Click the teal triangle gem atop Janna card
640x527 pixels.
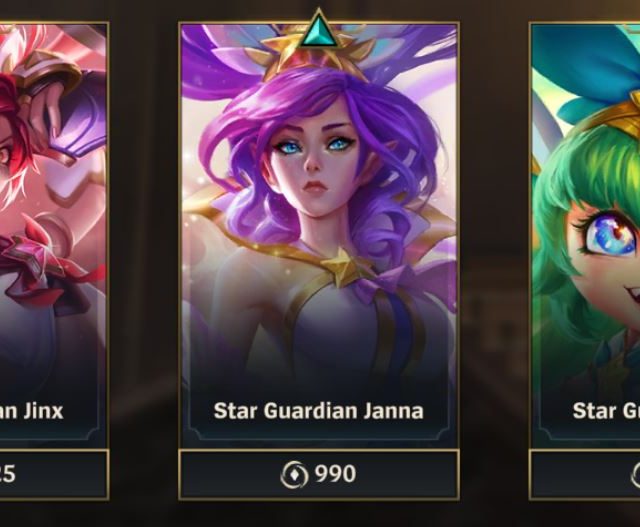[x=319, y=29]
